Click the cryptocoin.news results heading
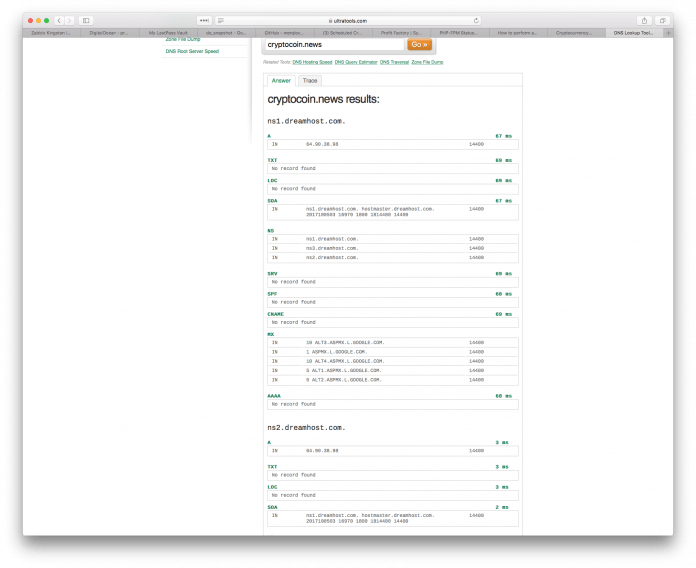Image resolution: width=696 pixels, height=568 pixels. pyautogui.click(x=324, y=99)
